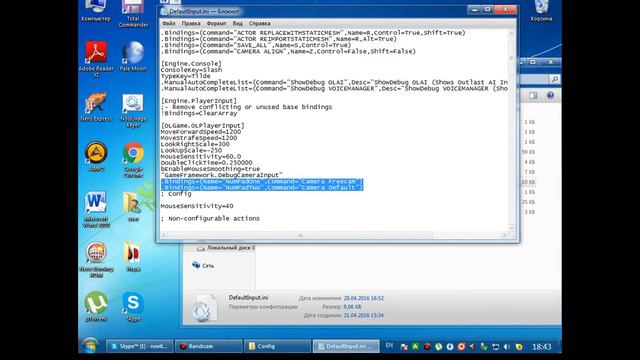Click DefaultInput.ini taskbar button
The width and height of the screenshot is (640, 360).
point(346,346)
